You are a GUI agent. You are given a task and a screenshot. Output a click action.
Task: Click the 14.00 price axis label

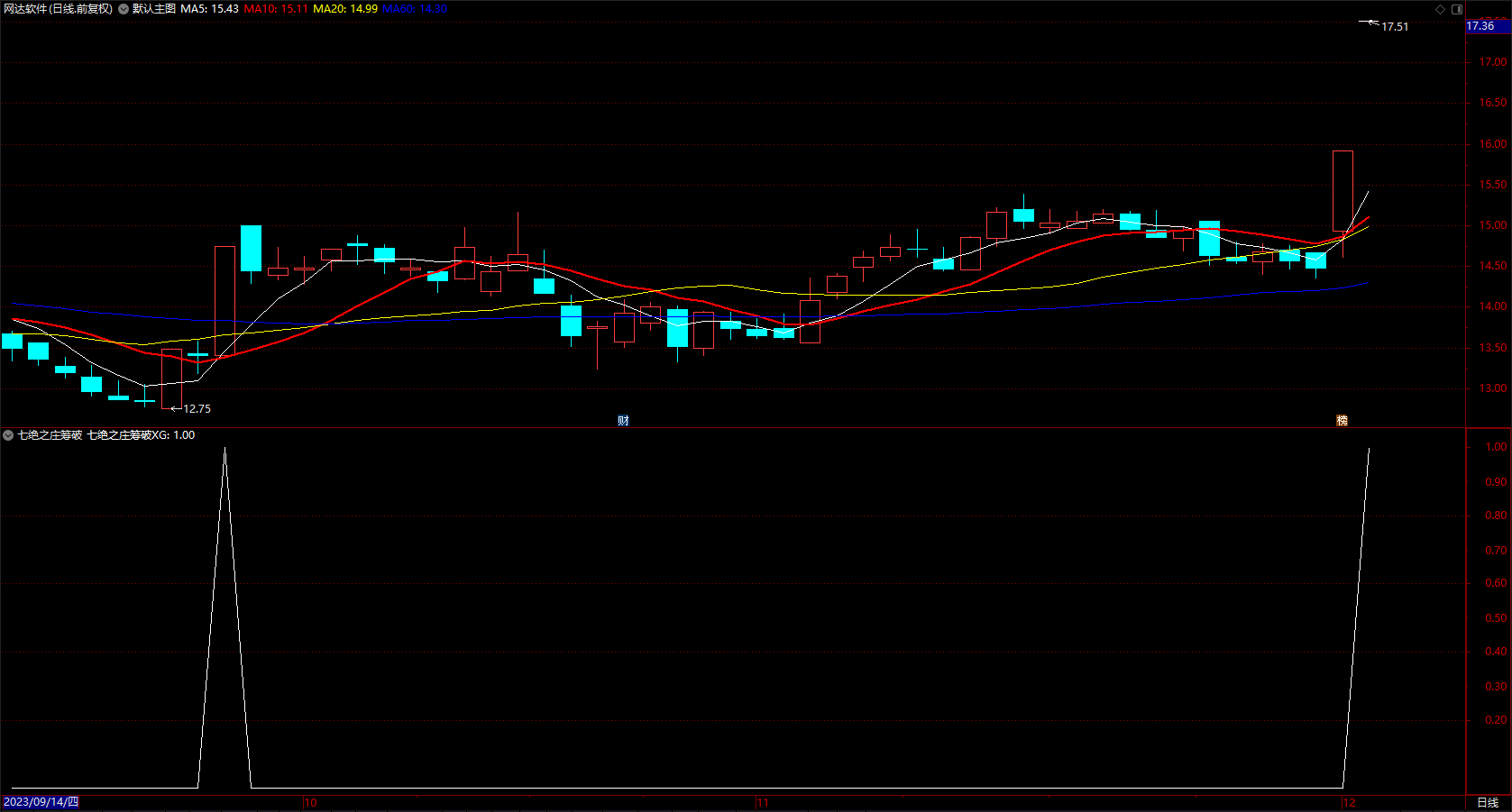(x=1493, y=306)
